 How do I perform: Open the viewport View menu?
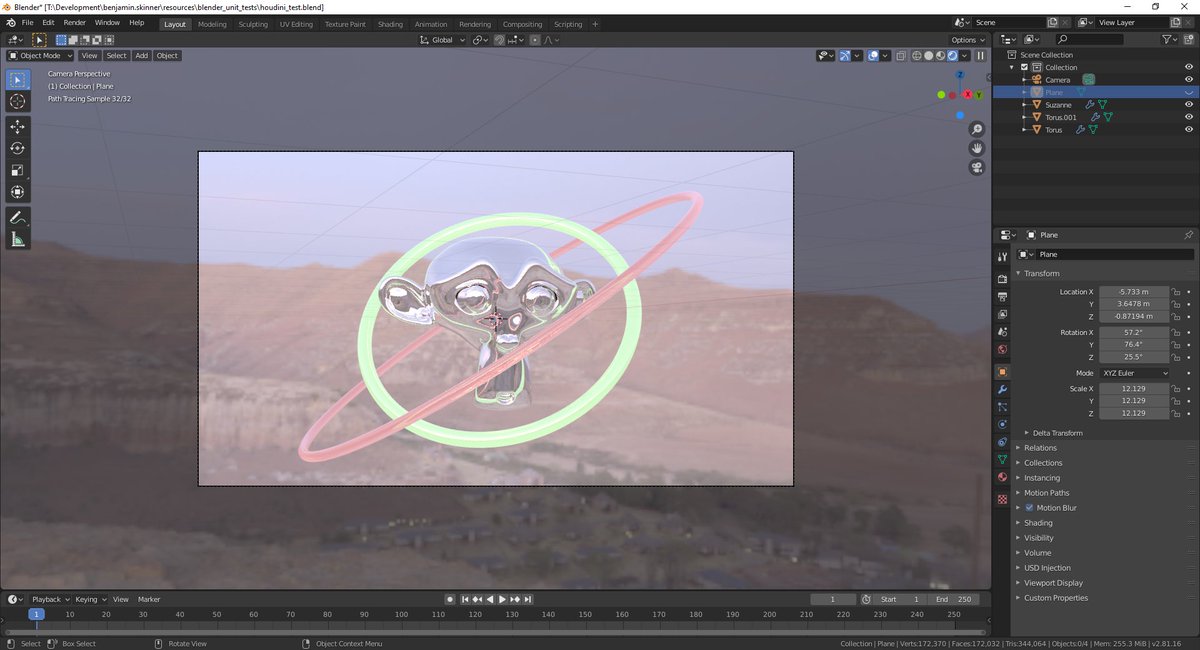pos(89,55)
